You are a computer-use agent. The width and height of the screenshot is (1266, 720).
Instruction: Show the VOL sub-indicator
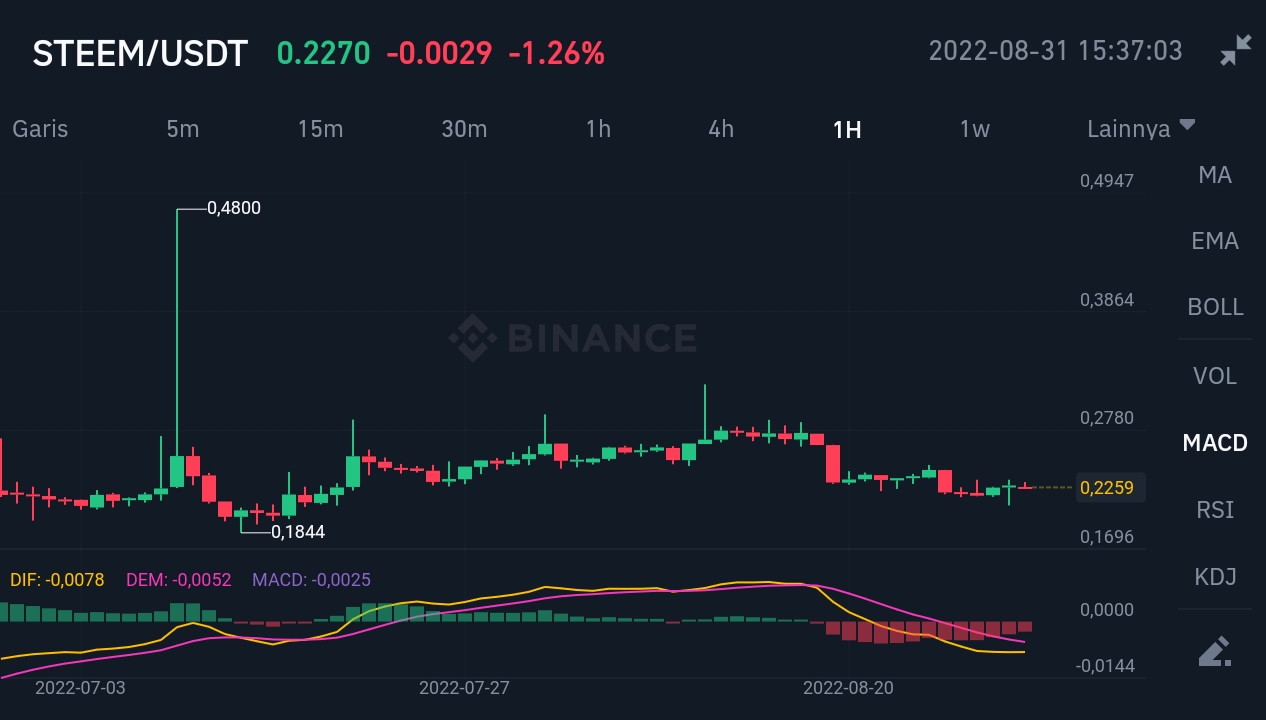(x=1215, y=376)
